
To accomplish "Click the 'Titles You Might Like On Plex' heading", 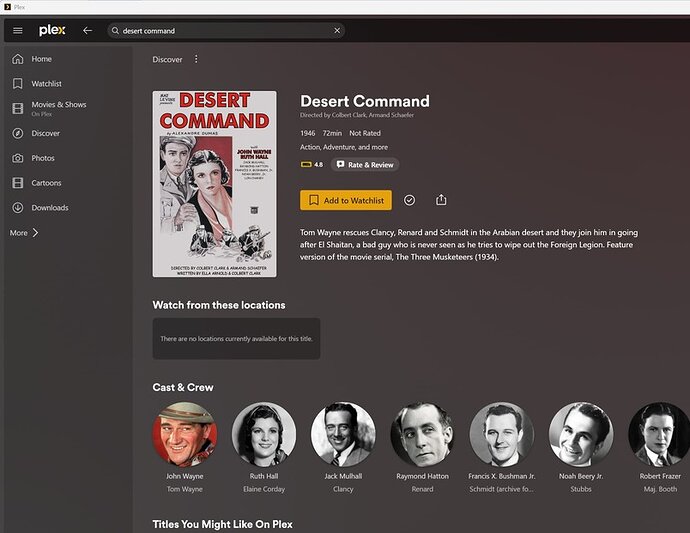I will coord(222,524).
